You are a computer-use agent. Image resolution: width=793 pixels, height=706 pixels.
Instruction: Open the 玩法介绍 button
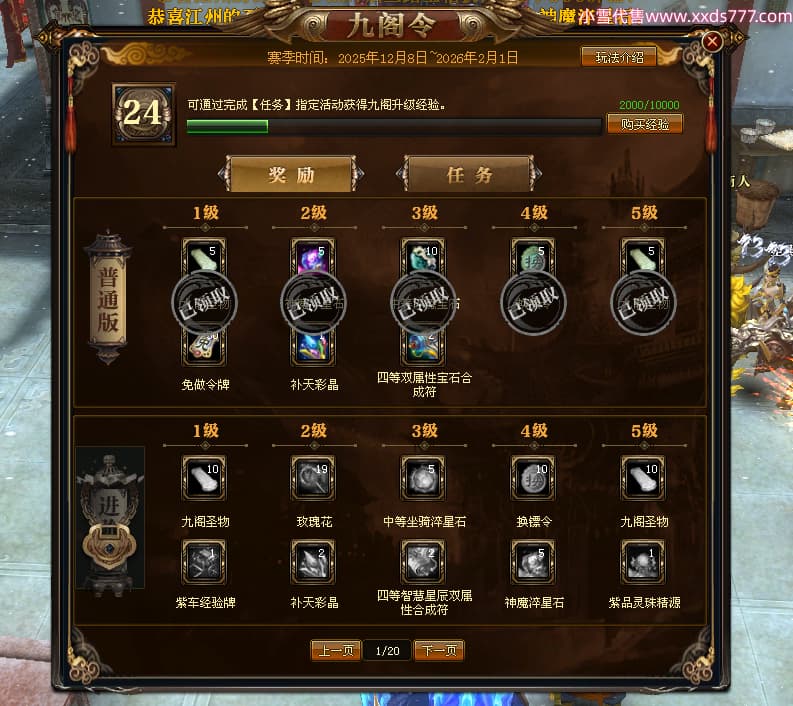click(x=619, y=57)
